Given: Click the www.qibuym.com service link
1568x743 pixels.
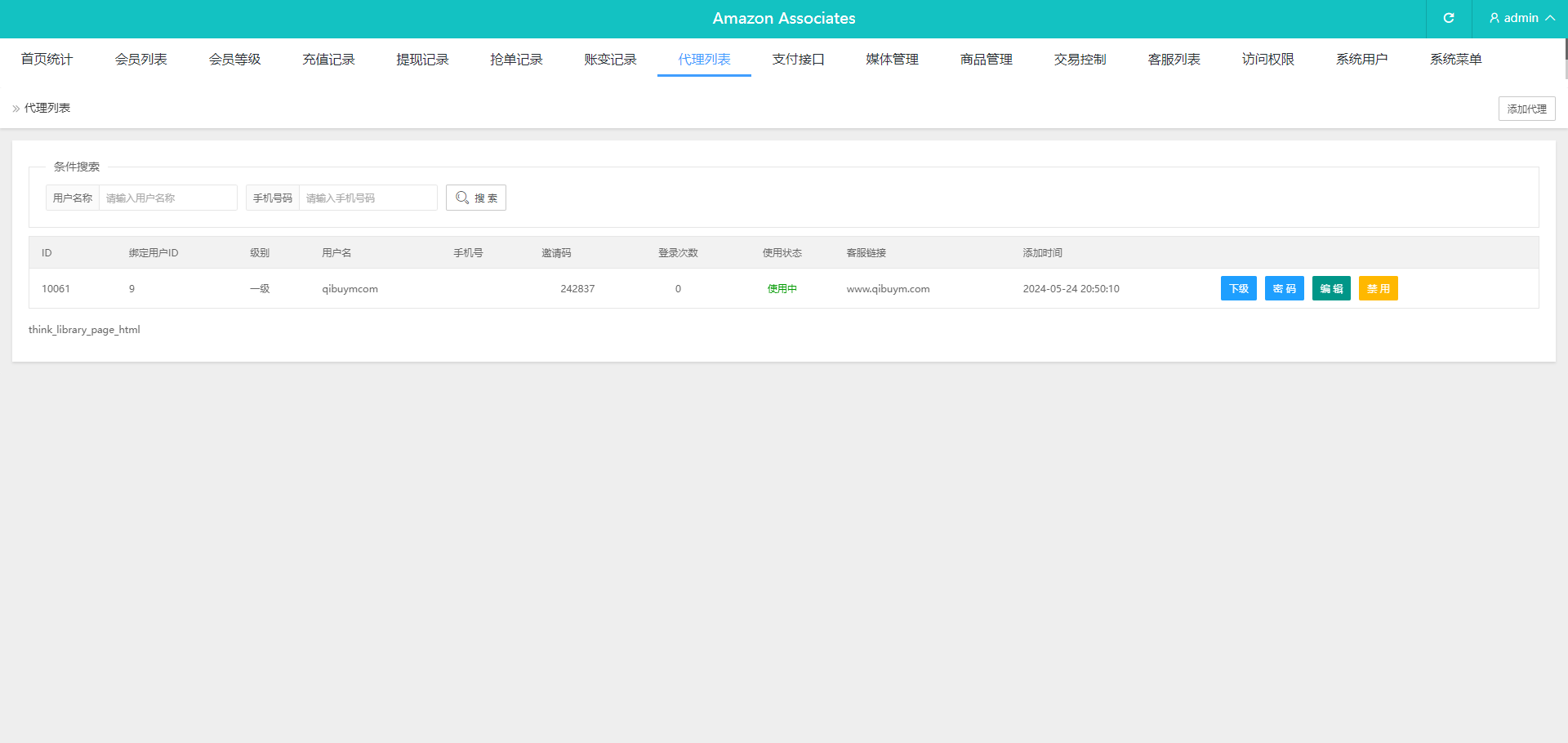Looking at the screenshot, I should [x=888, y=289].
